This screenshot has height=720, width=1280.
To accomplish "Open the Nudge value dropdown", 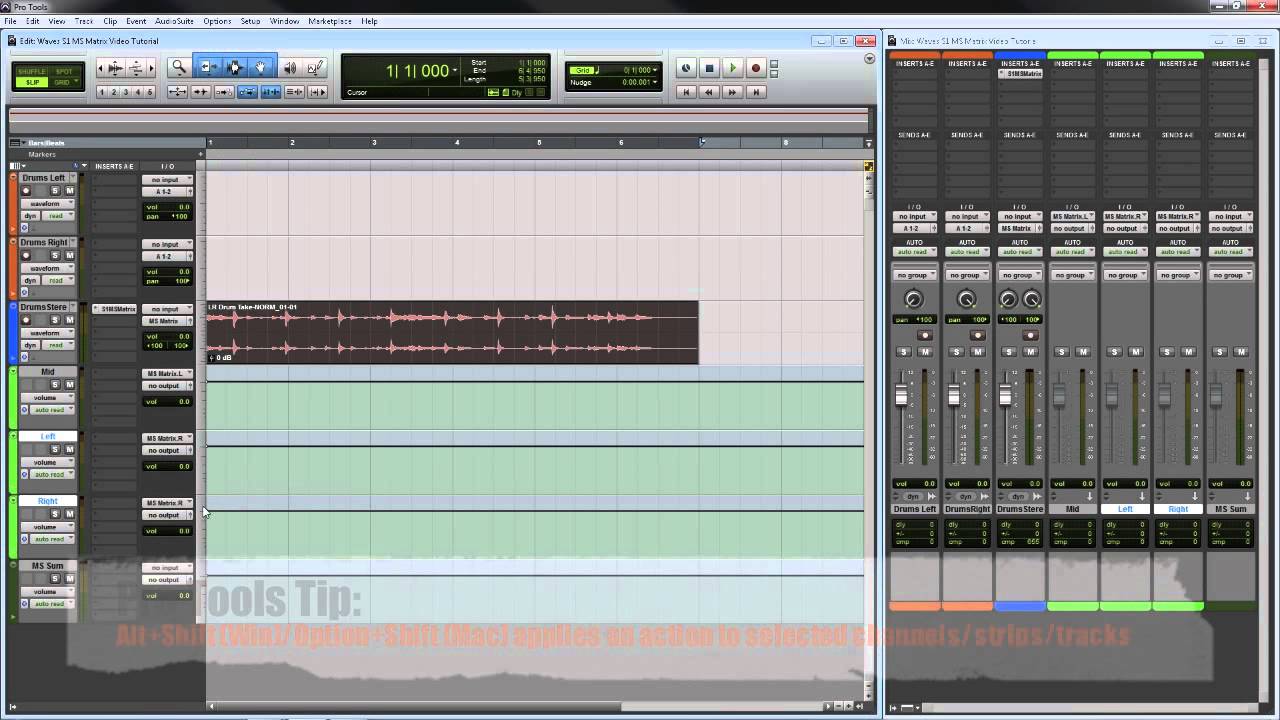I will 654,82.
